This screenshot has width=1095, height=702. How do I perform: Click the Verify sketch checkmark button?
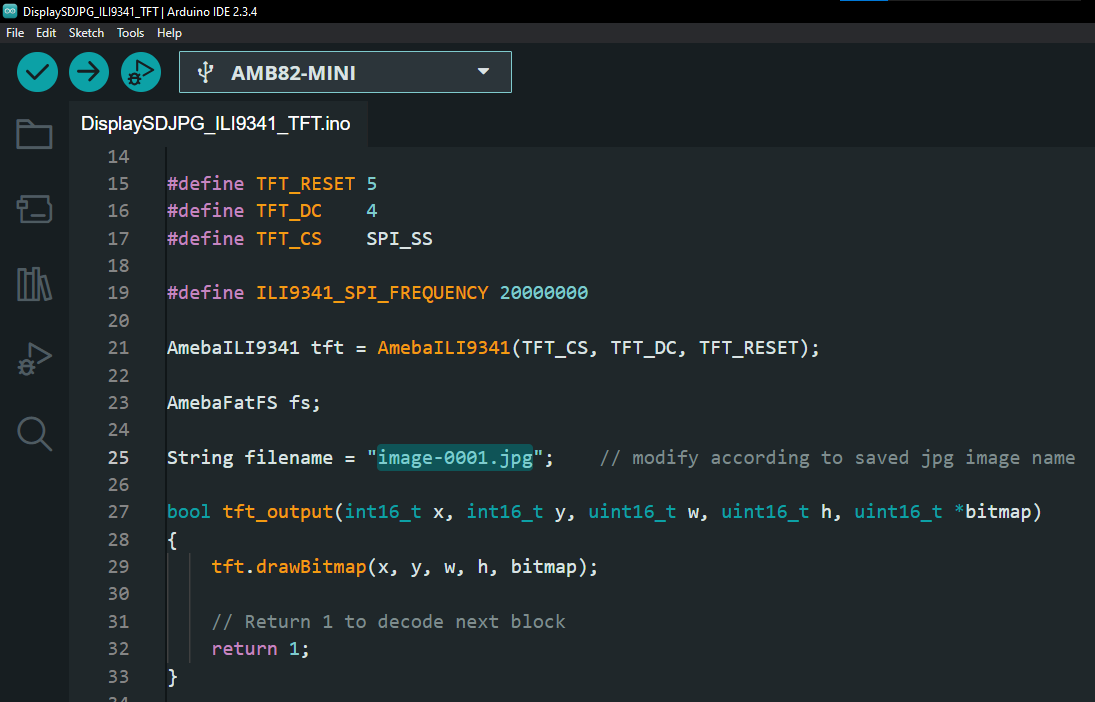(x=38, y=72)
